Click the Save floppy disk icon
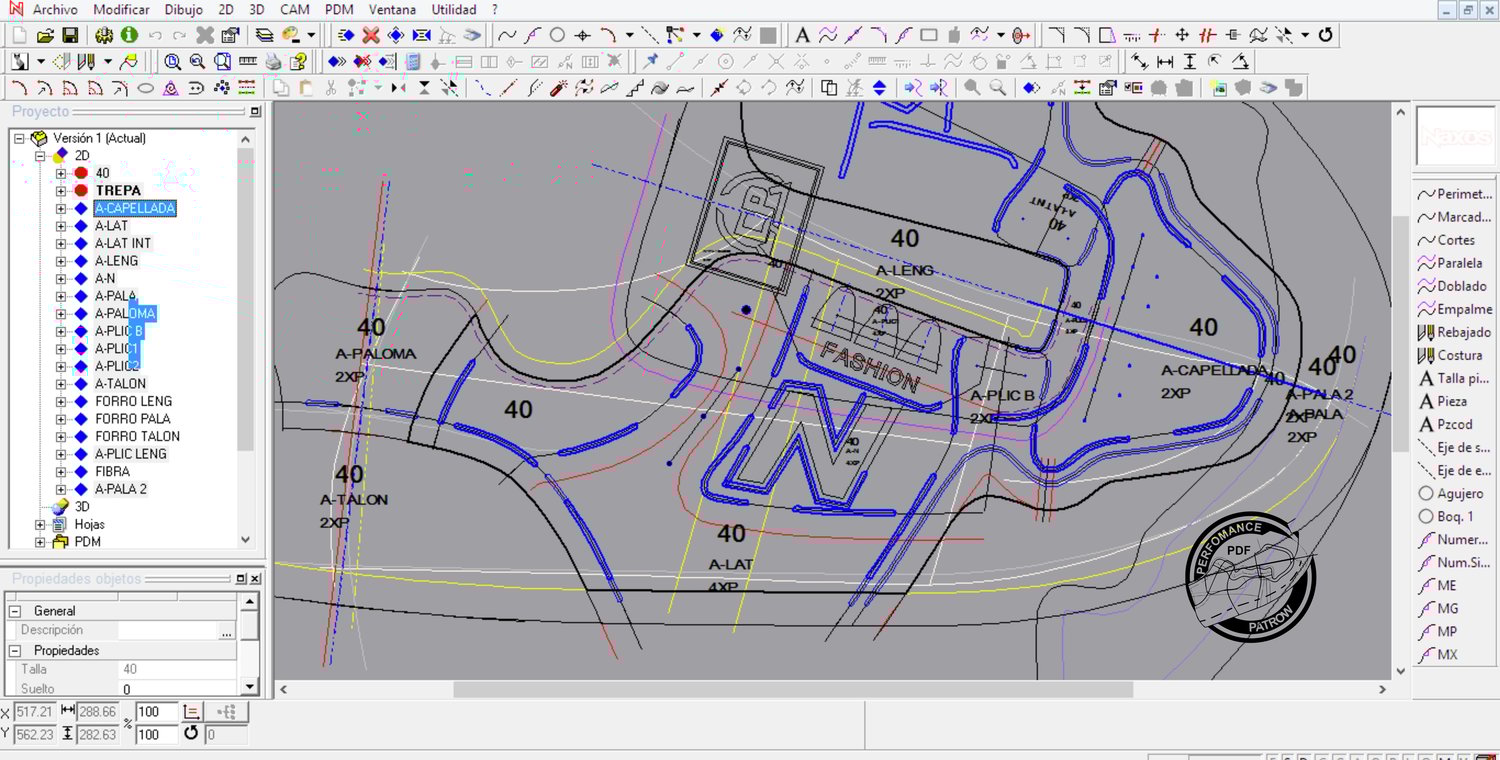 (x=70, y=35)
